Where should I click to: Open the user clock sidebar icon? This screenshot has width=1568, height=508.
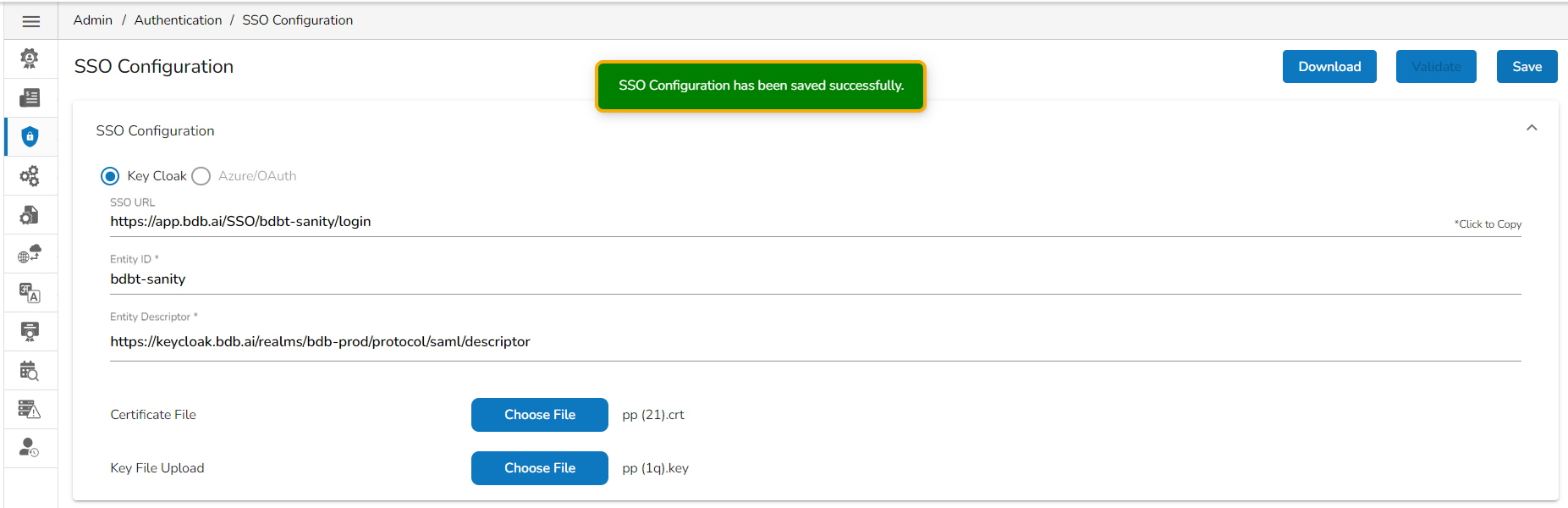coord(30,448)
